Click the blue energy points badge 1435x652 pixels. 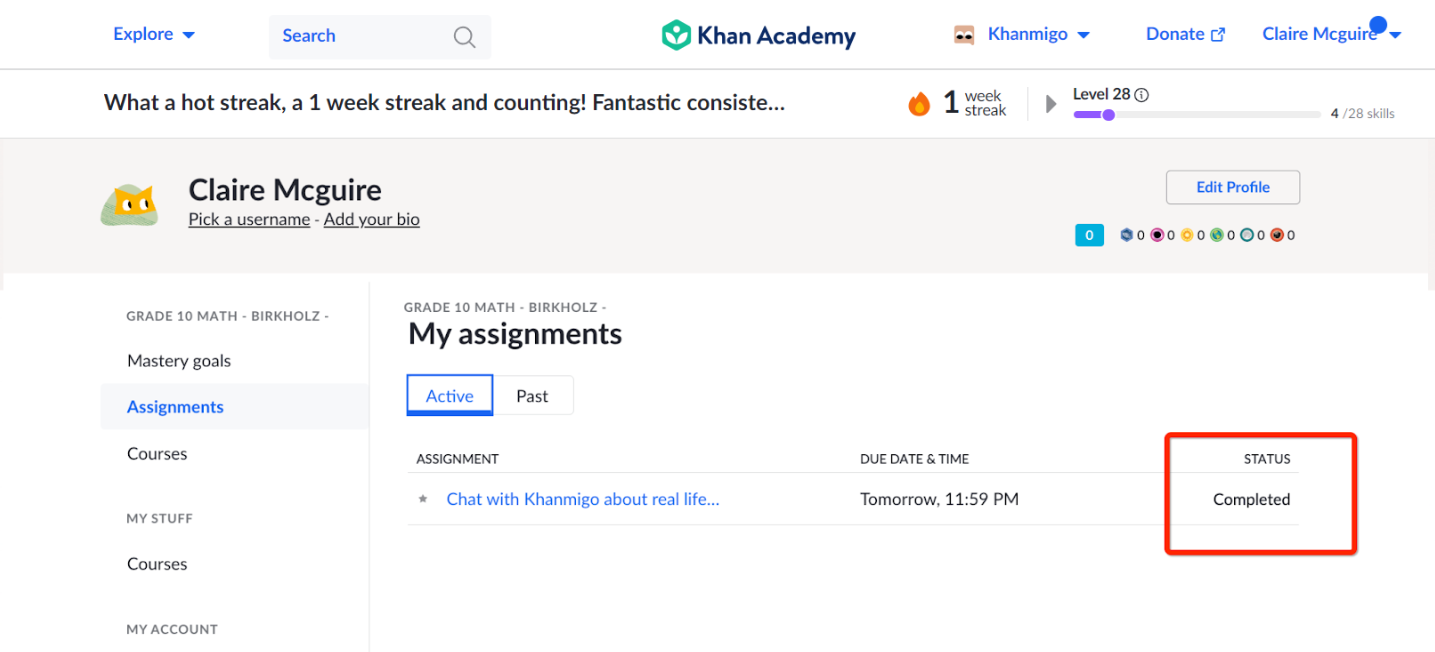coord(1089,235)
